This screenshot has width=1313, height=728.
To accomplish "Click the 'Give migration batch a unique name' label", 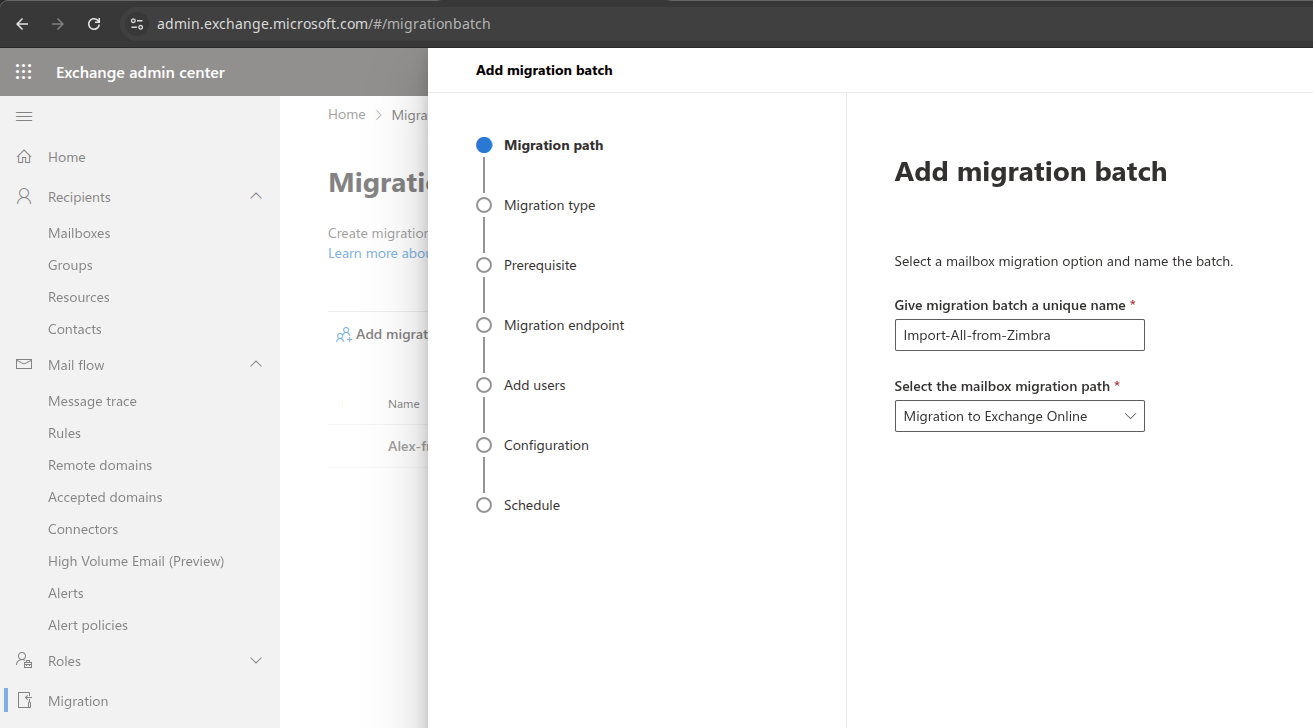I will coord(1010,305).
